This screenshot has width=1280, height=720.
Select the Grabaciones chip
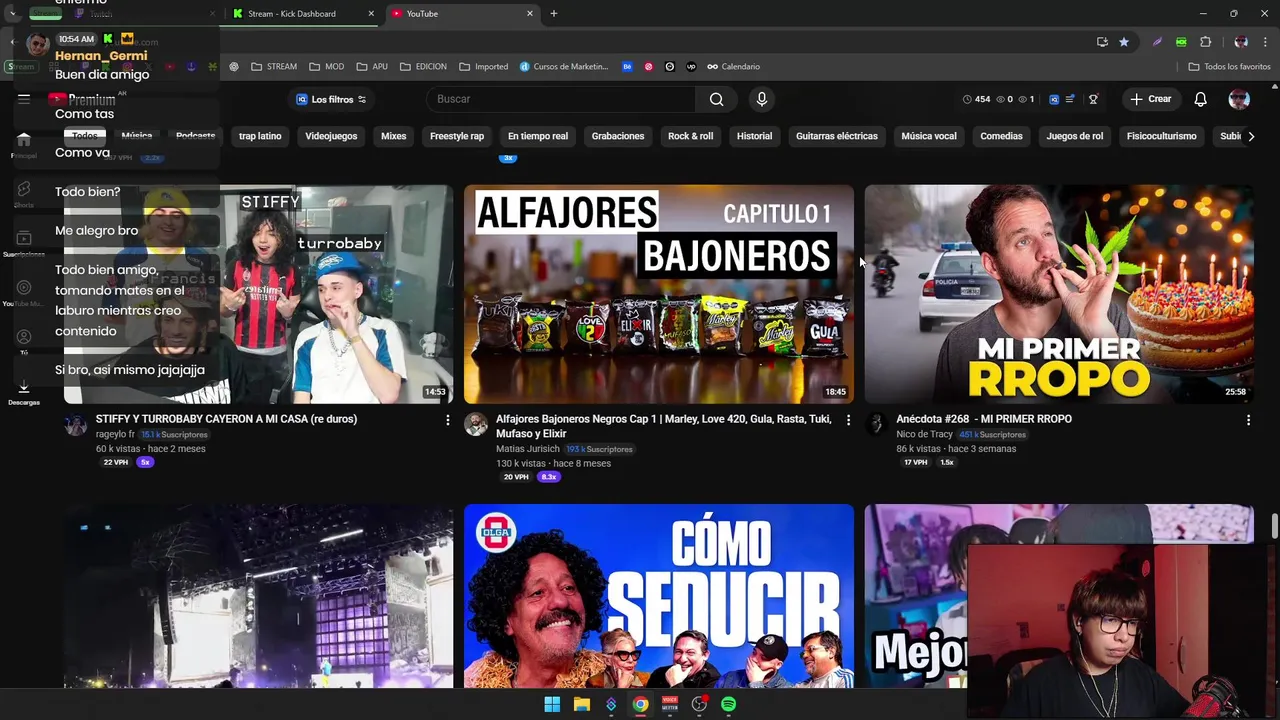[618, 136]
